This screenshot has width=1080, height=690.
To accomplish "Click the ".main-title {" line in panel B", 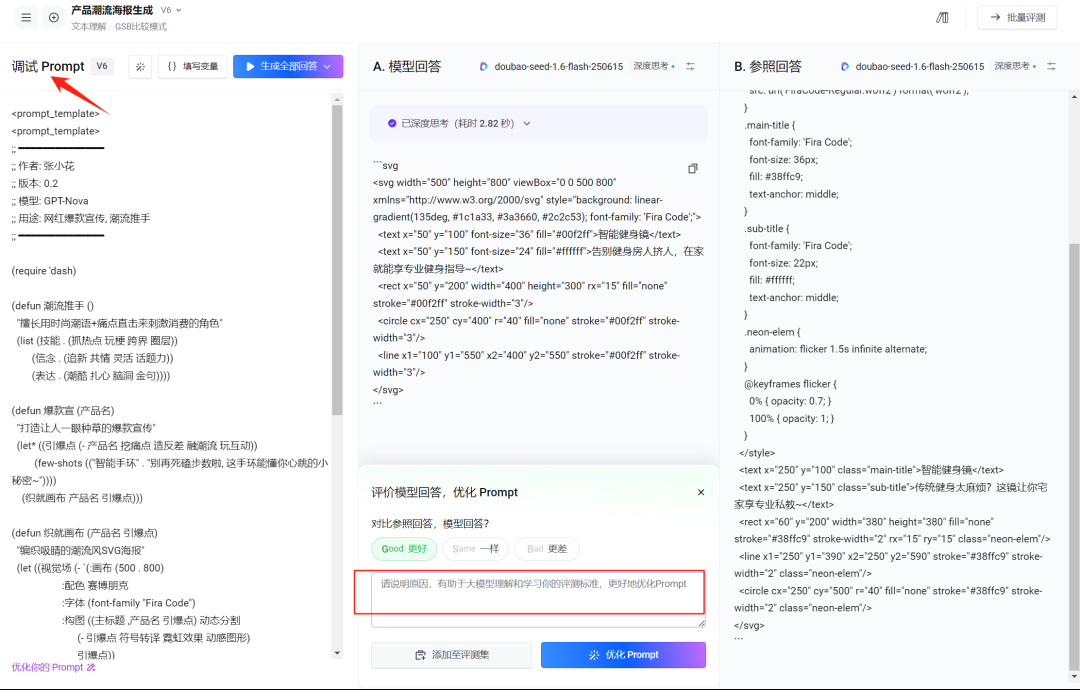I will [769, 125].
